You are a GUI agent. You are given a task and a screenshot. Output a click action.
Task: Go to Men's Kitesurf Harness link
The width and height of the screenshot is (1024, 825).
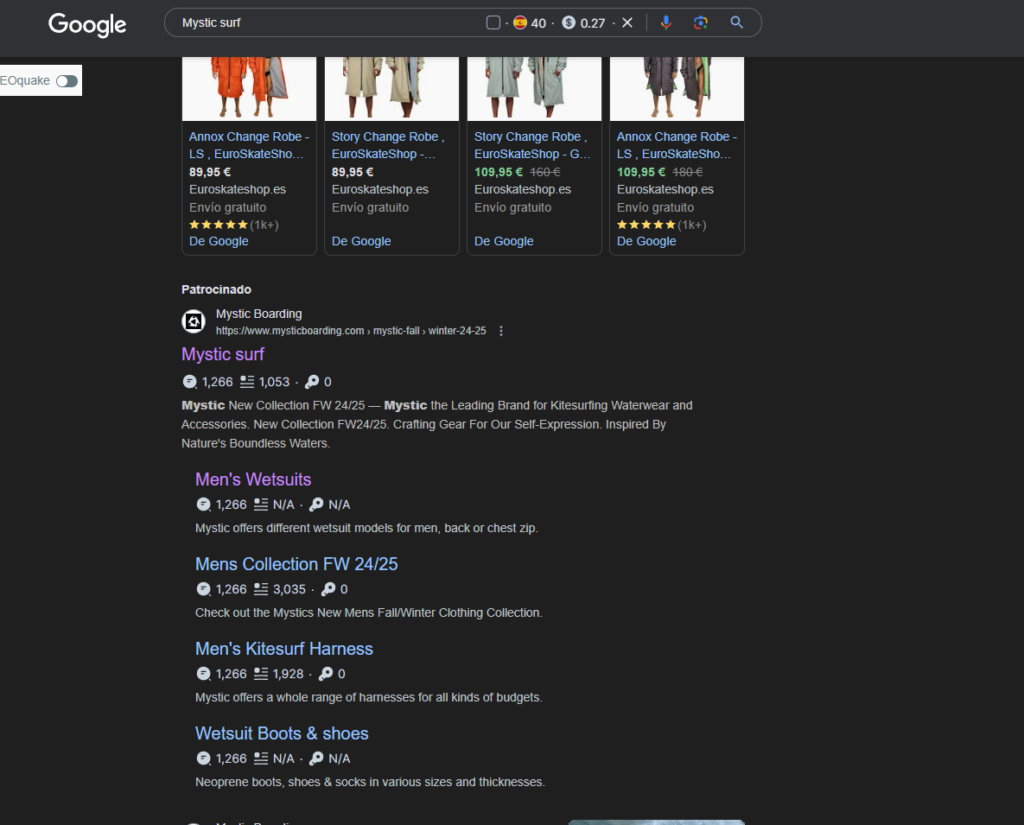point(284,649)
